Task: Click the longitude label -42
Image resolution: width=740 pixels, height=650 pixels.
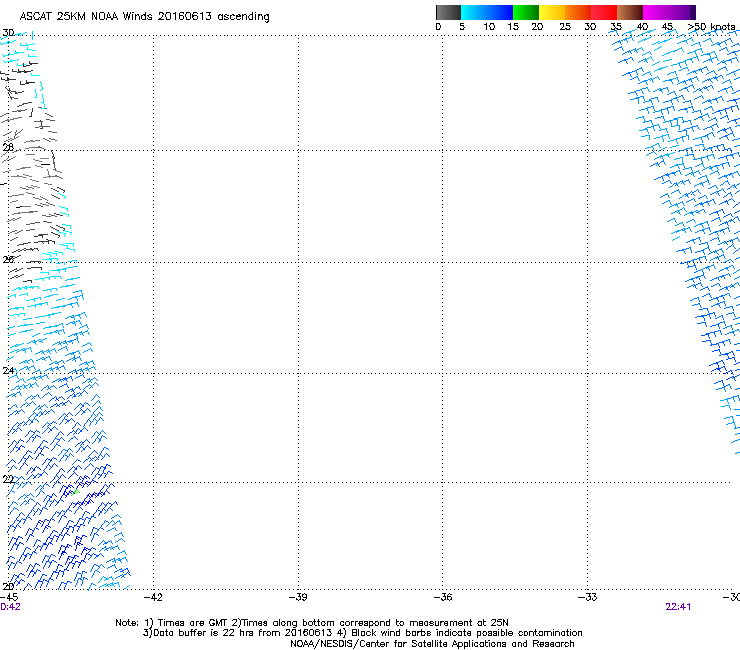Action: (x=153, y=597)
